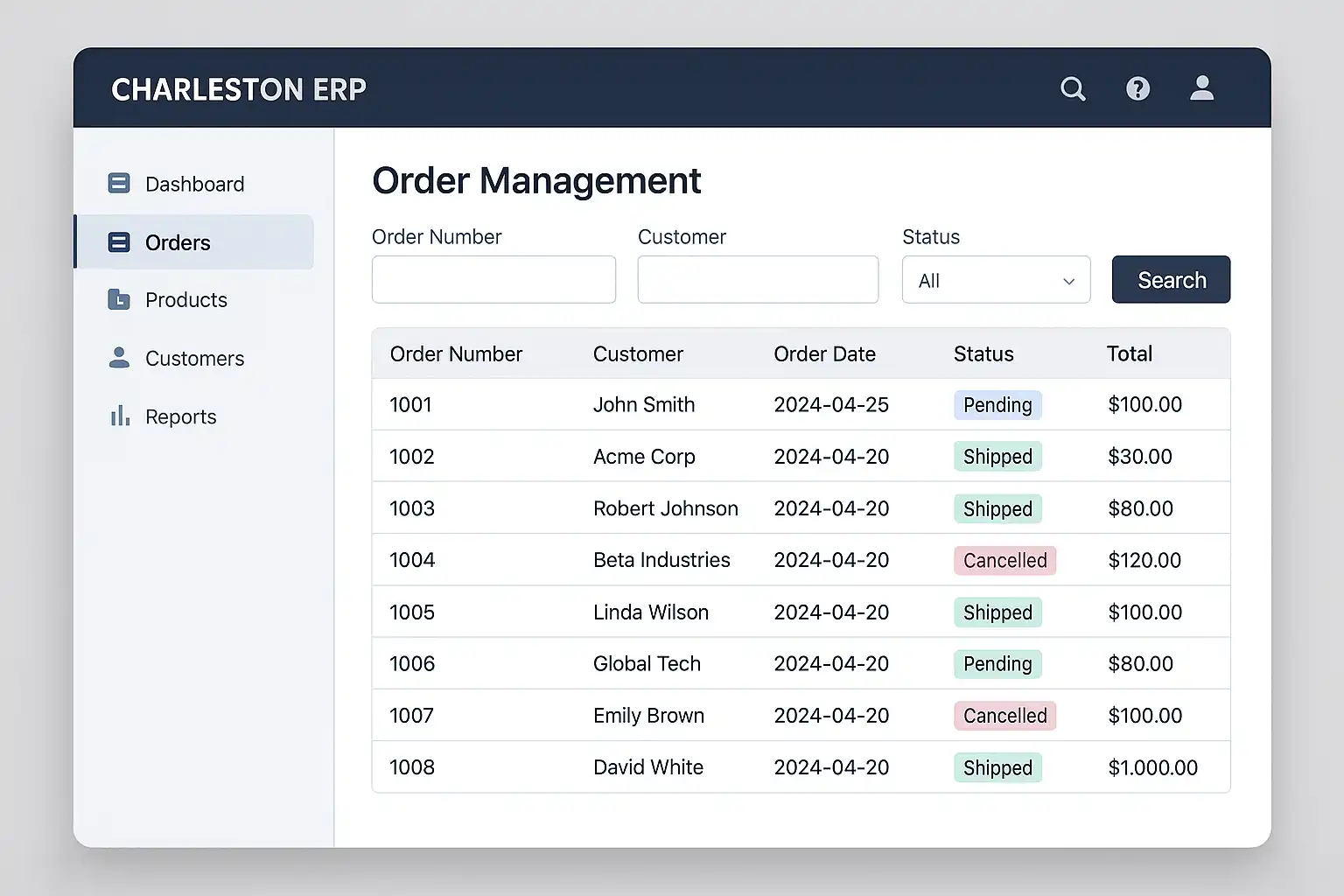Viewport: 1344px width, 896px height.
Task: Focus the Order Number input field
Action: pos(493,280)
